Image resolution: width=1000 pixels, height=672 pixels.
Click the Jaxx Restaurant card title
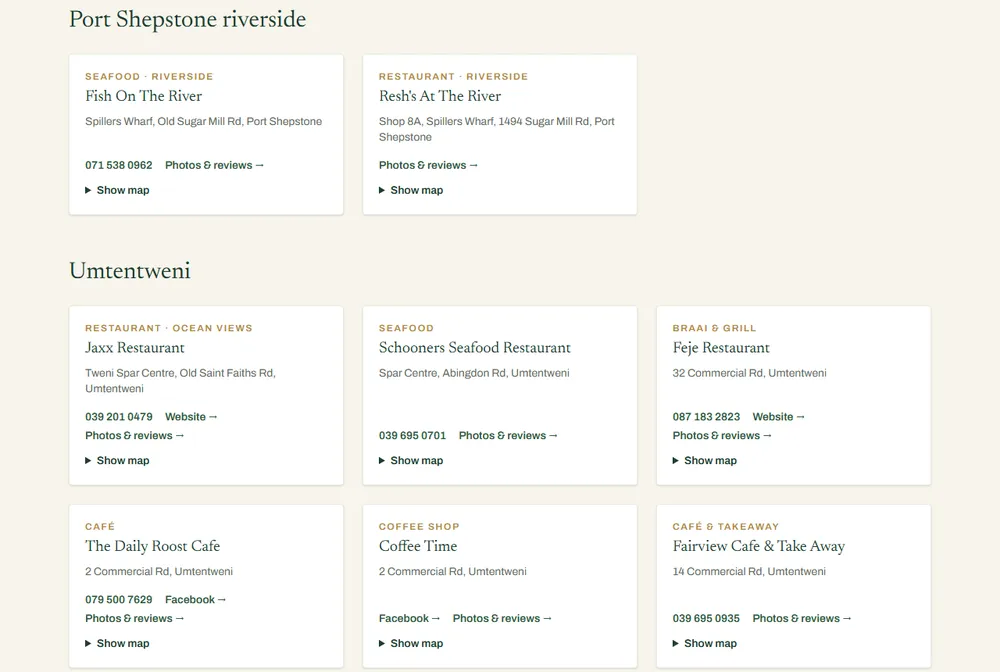(x=135, y=348)
